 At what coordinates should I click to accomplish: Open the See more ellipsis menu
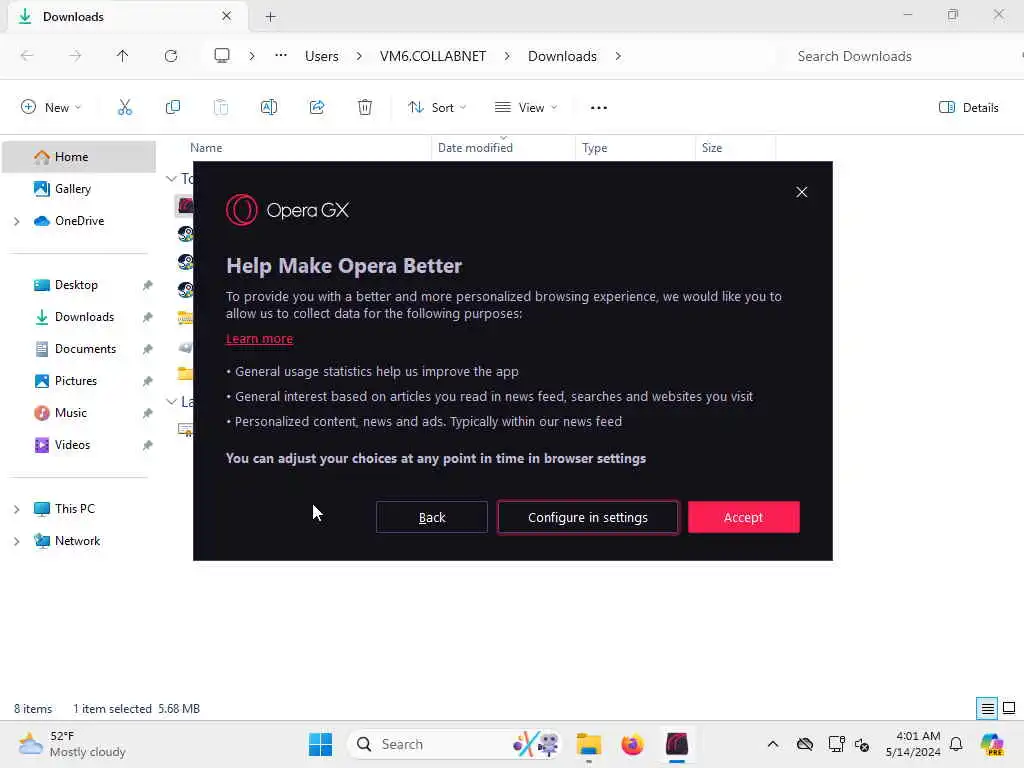click(x=599, y=108)
